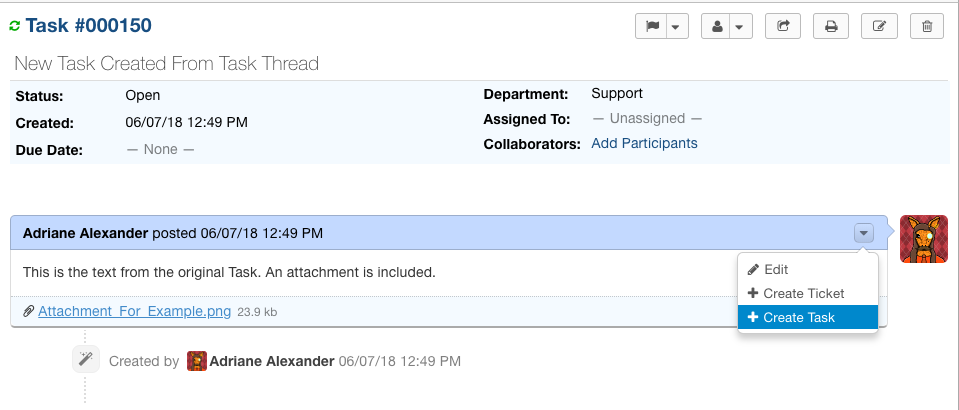Screen dimensions: 959x410
Task: Click the magic wand event icon
Action: [85, 360]
